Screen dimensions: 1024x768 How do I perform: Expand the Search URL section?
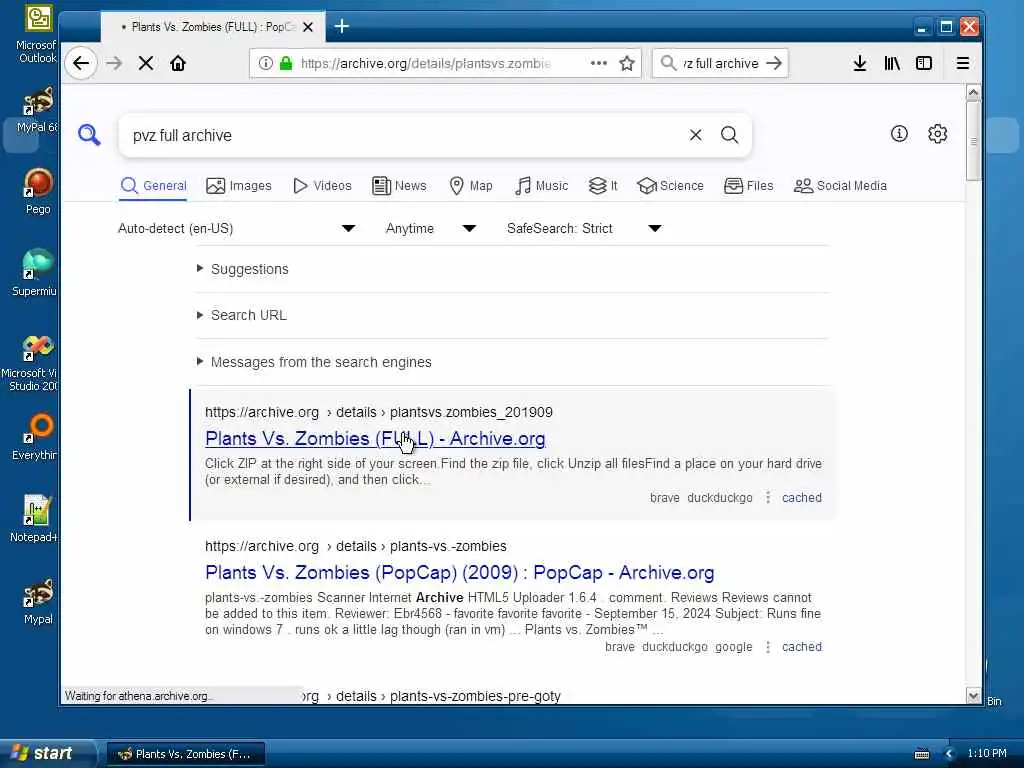pyautogui.click(x=242, y=315)
